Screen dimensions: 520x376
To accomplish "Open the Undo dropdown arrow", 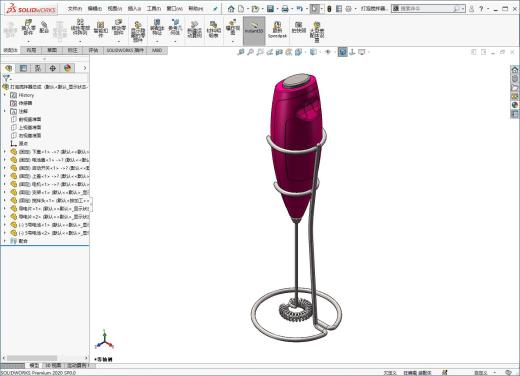I will pyautogui.click(x=307, y=9).
